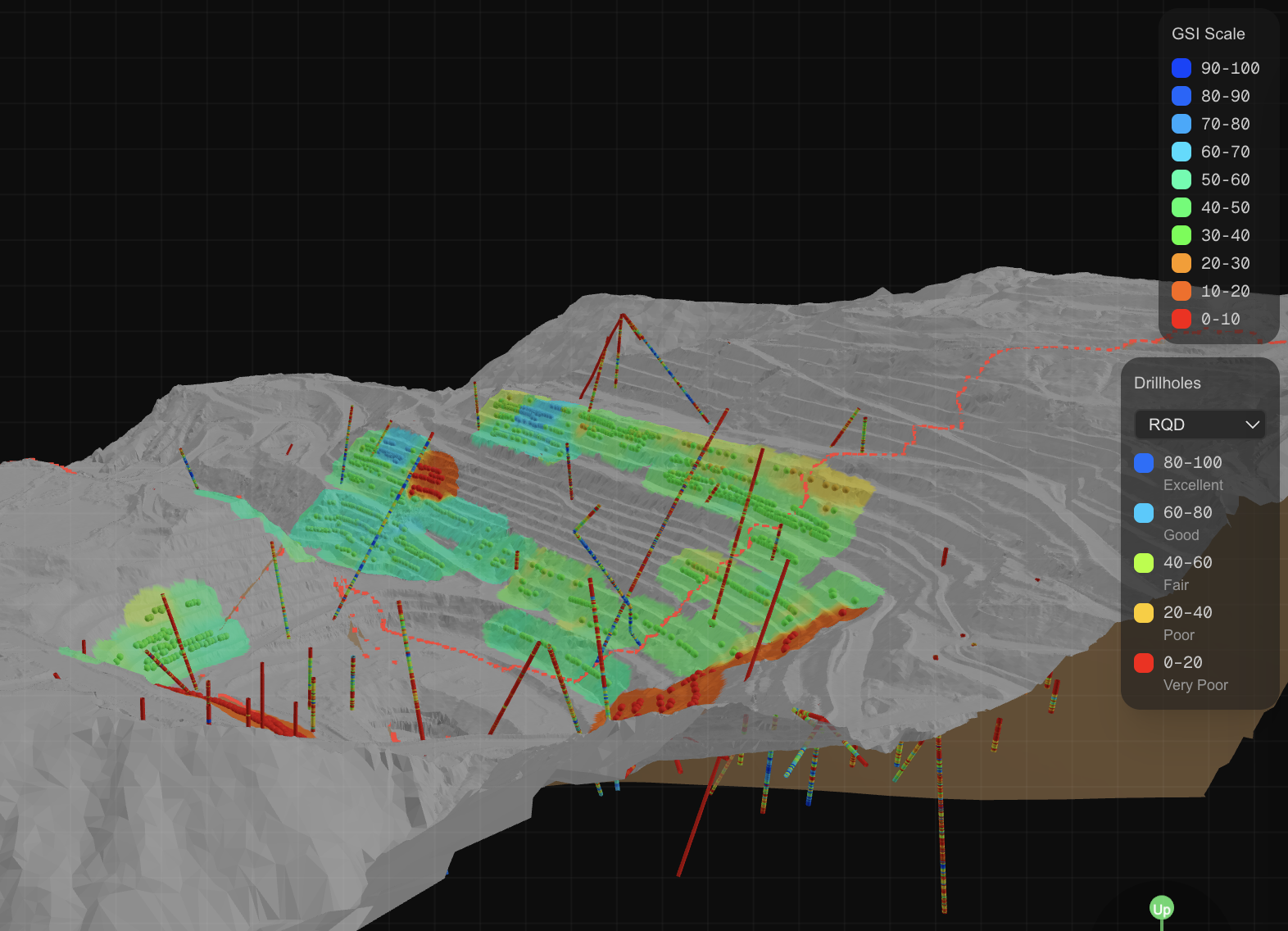Click the 40-60 Fair RQD swatch
1288x931 pixels.
point(1144,563)
